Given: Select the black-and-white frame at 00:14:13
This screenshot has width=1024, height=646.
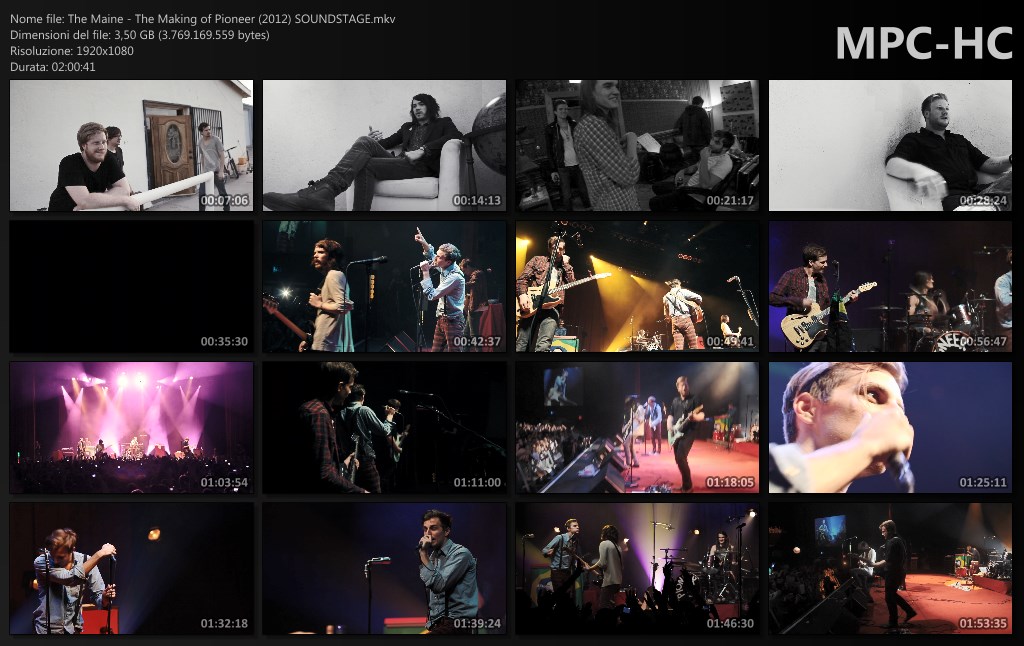Looking at the screenshot, I should pos(384,146).
